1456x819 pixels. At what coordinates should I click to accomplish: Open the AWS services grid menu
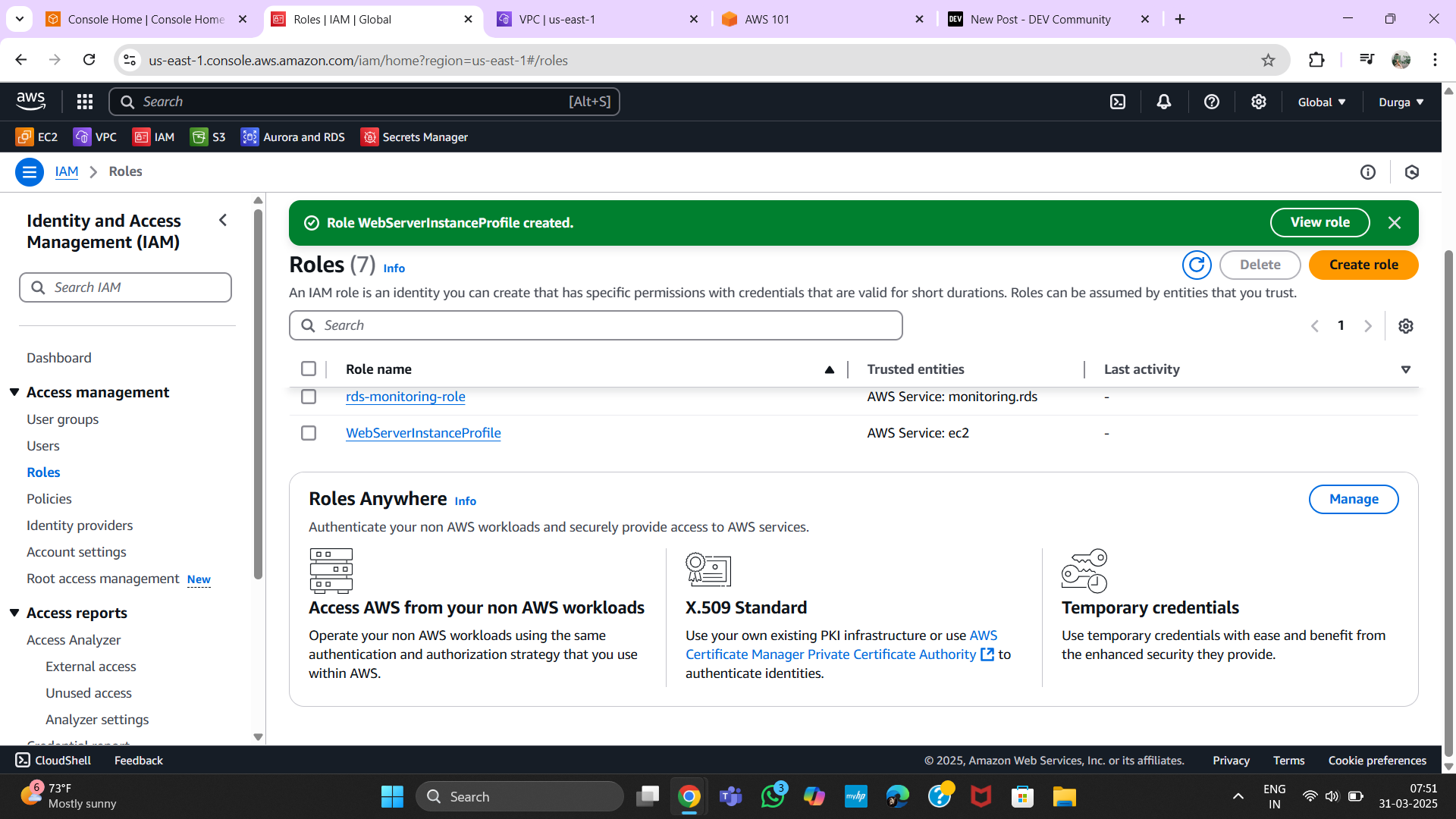tap(85, 102)
